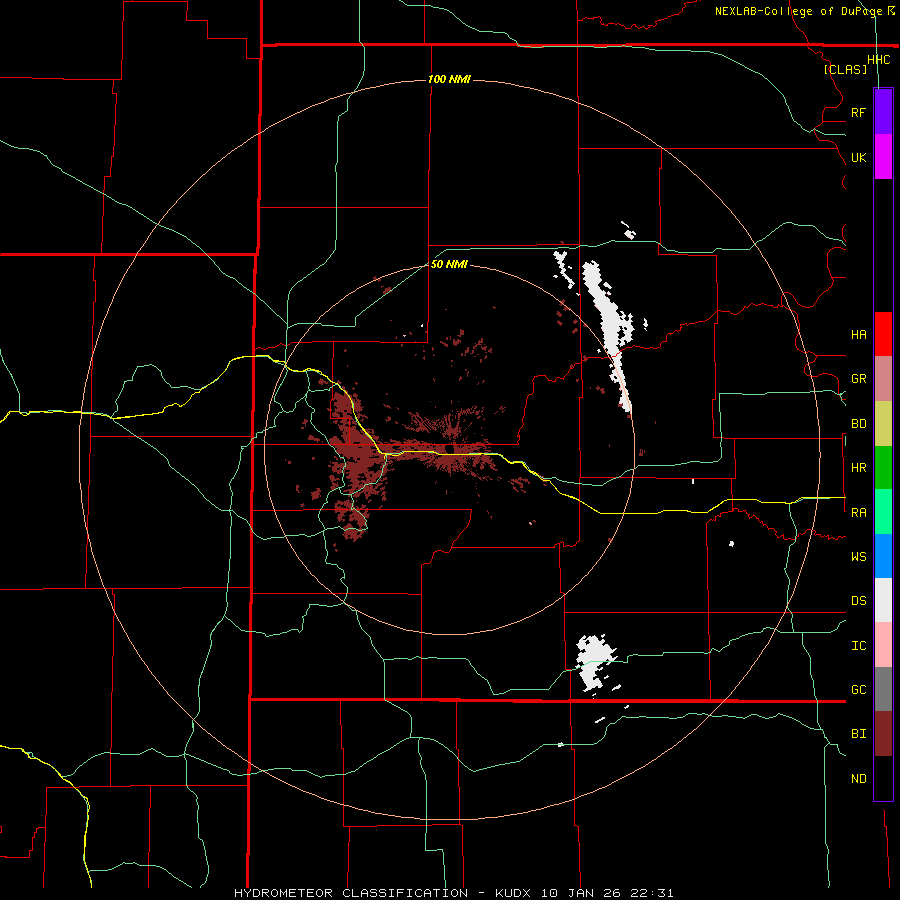Viewport: 900px width, 900px height.
Task: Click the "HA" legend label
Action: (858, 335)
